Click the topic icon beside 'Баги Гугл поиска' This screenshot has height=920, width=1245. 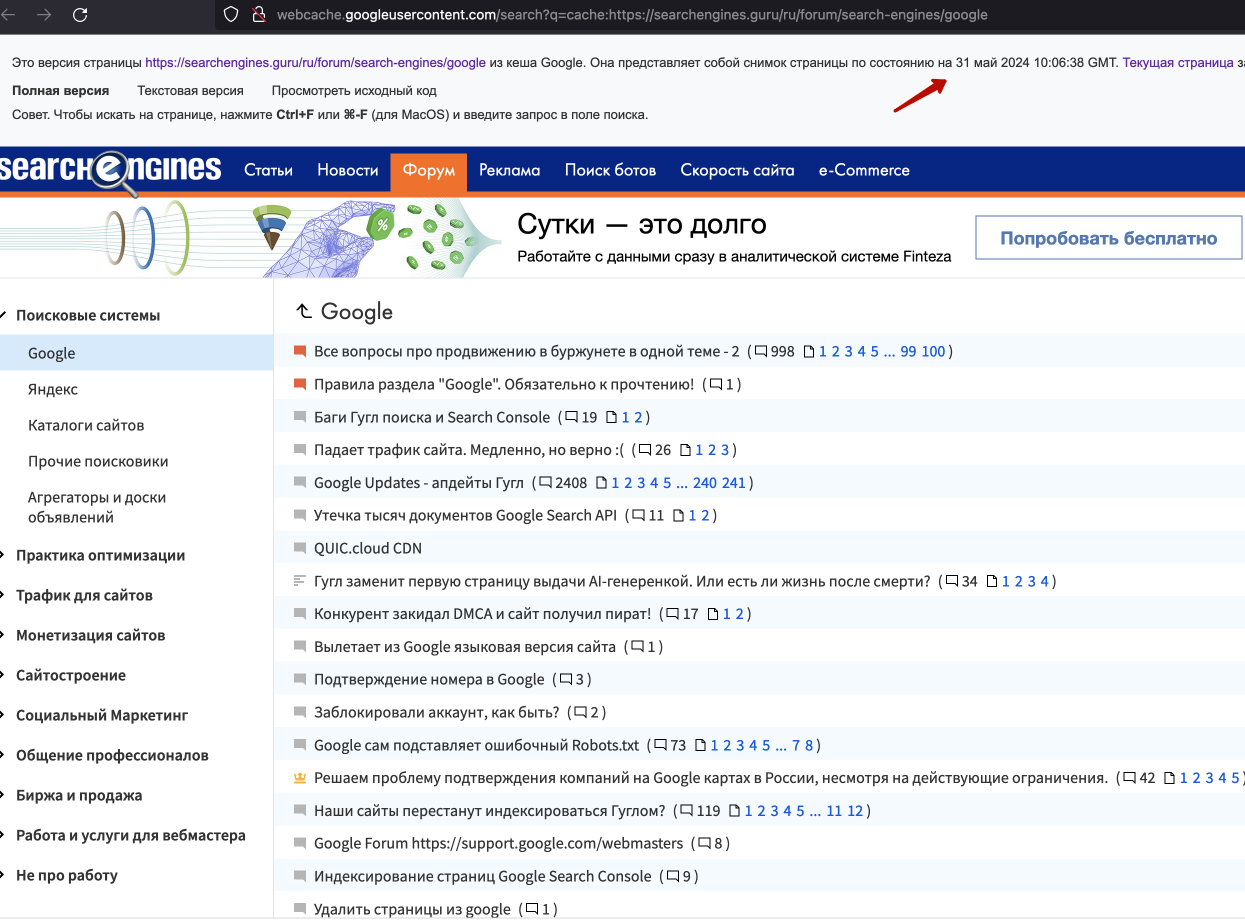coord(300,417)
